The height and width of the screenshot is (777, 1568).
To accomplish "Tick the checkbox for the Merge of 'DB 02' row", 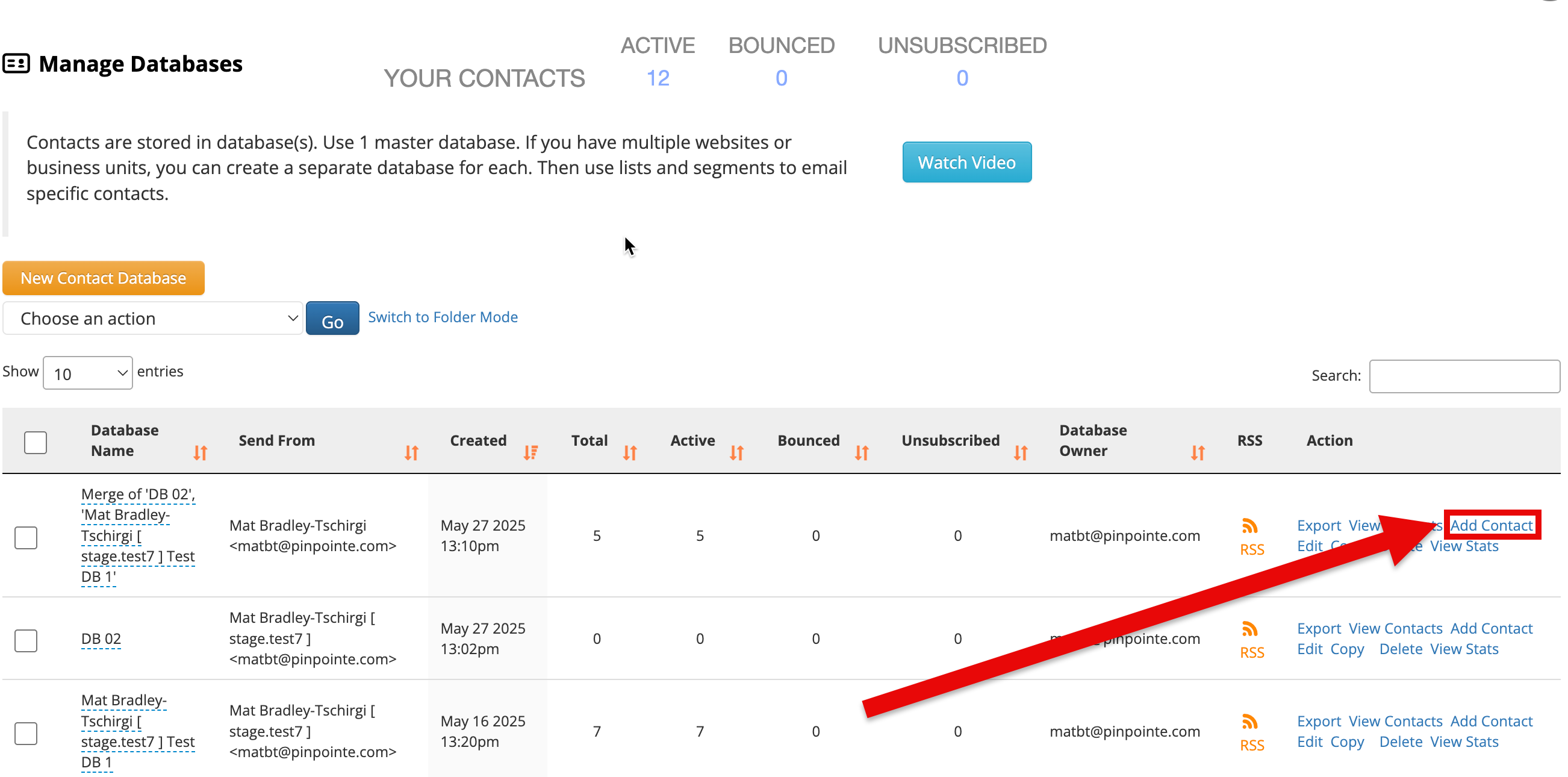I will pos(26,537).
